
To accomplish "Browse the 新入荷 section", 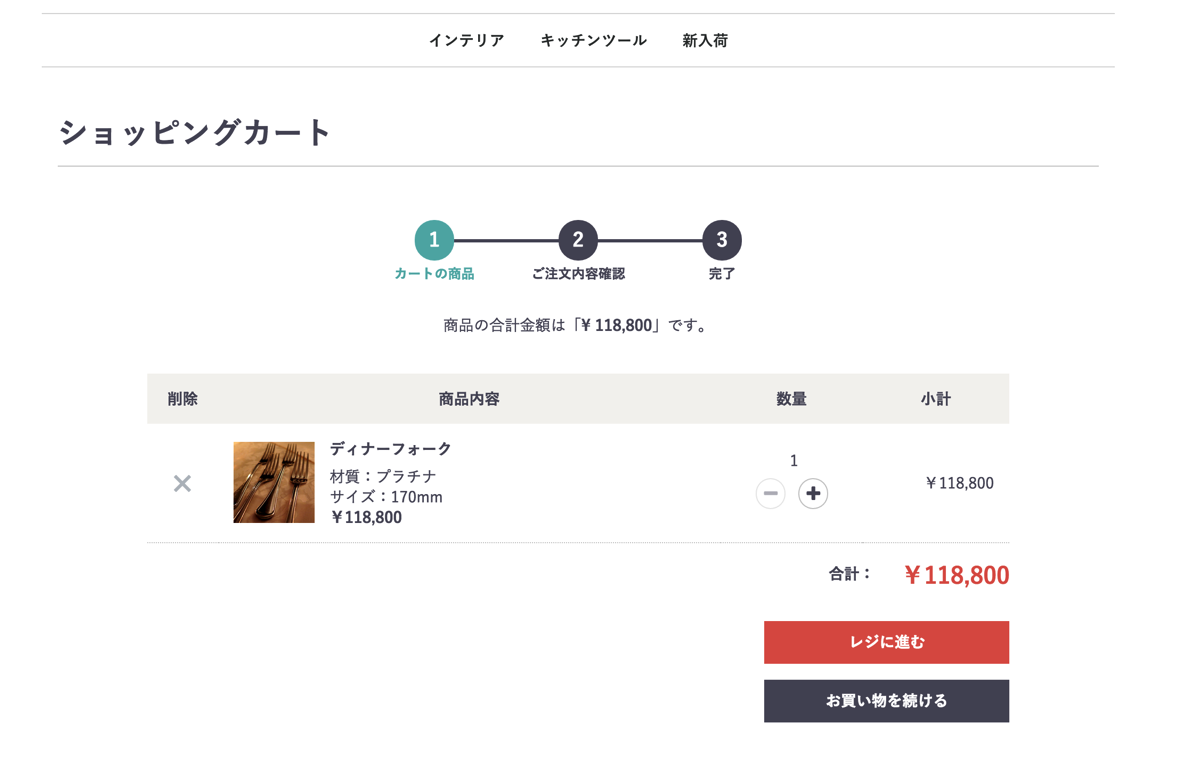I will pyautogui.click(x=705, y=40).
